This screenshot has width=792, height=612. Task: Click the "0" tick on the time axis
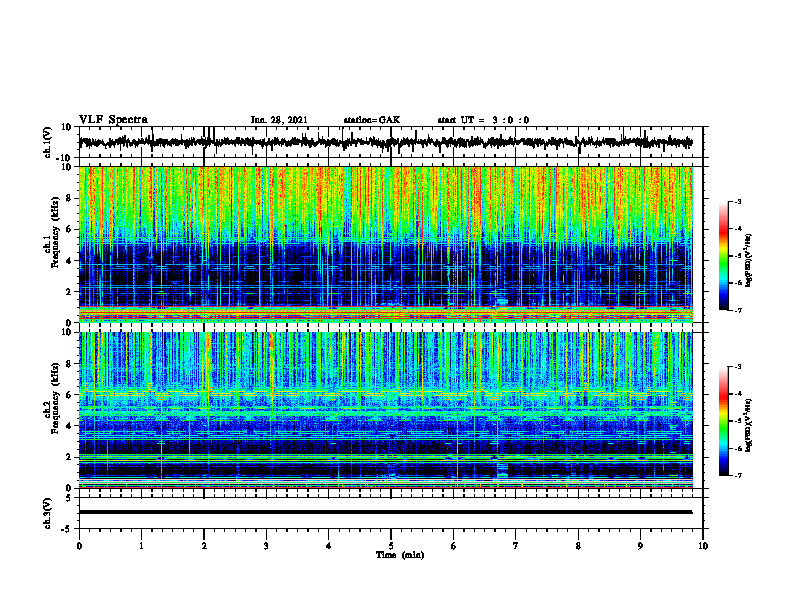click(x=79, y=546)
